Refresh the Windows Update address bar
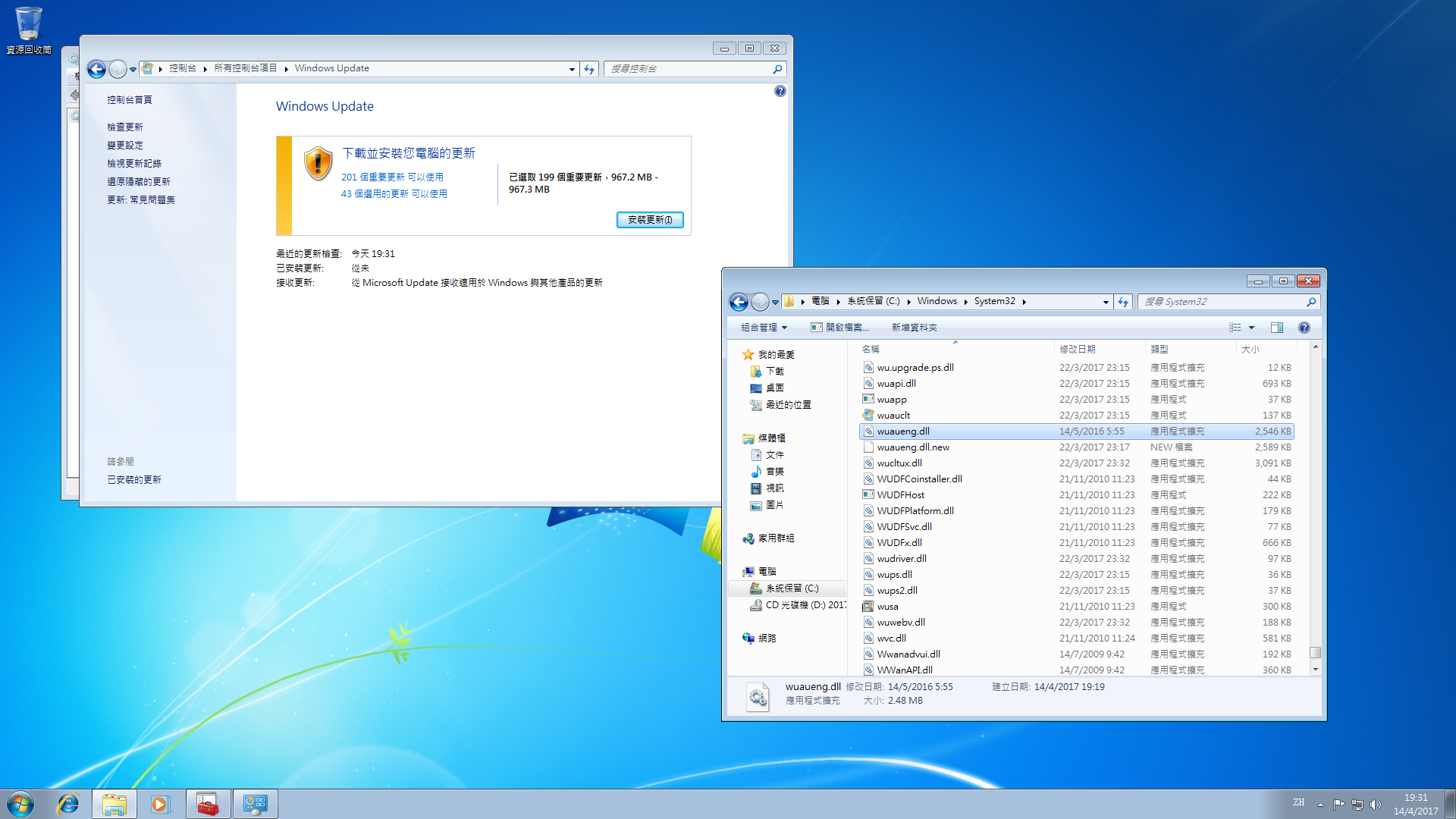Screen dimensions: 1456x819 click(589, 69)
